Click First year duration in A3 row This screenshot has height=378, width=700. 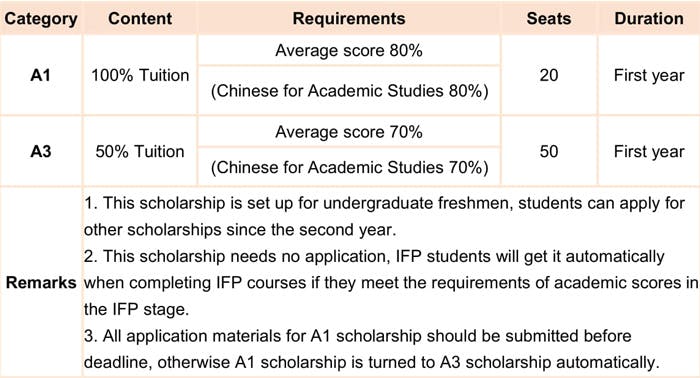(649, 151)
